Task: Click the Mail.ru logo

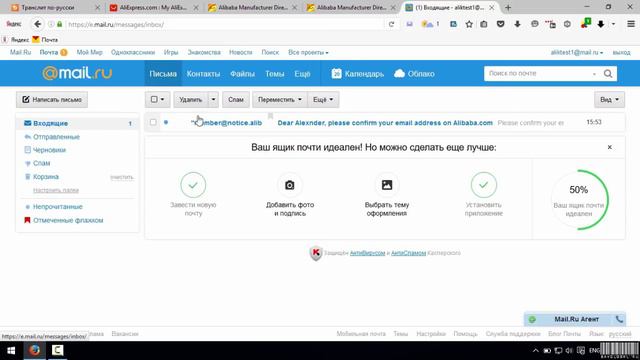Action: [x=77, y=73]
